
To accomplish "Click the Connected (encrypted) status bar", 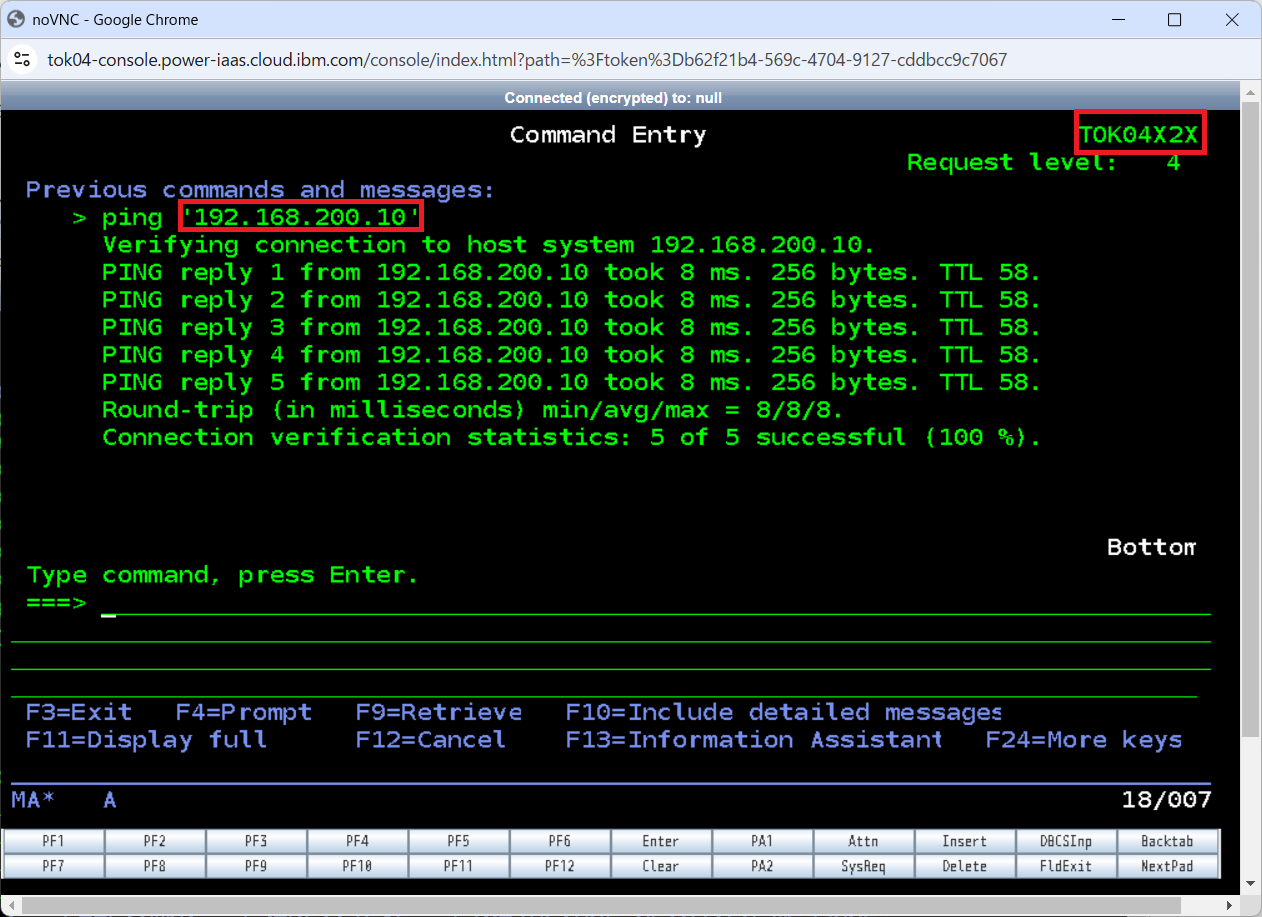I will [x=613, y=98].
